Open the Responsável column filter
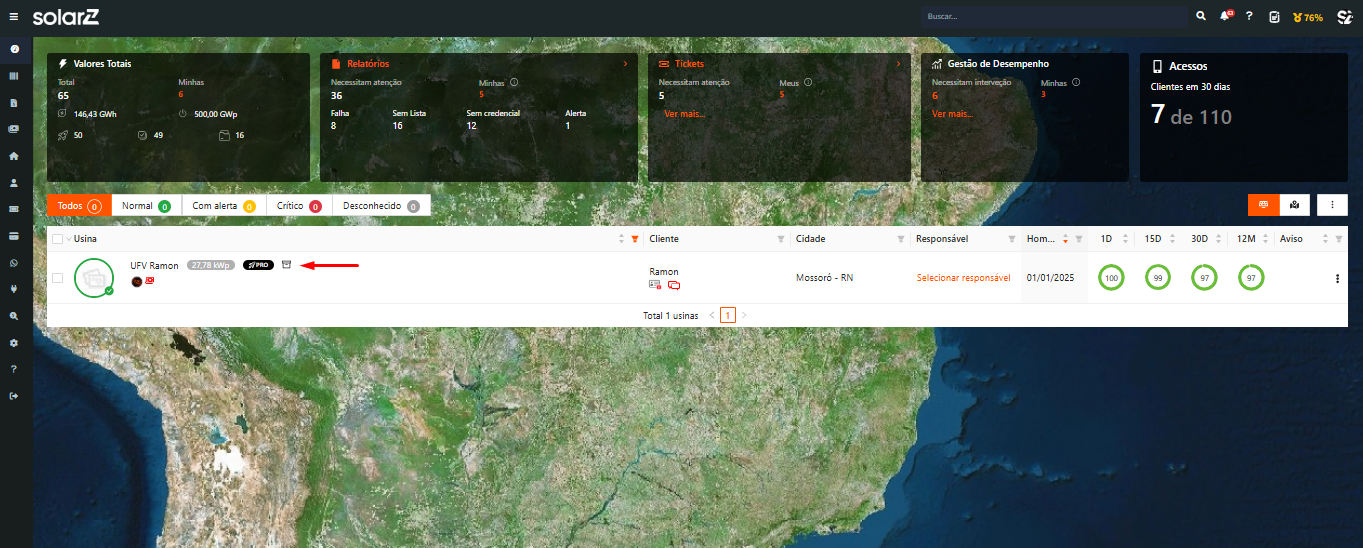This screenshot has height=548, width=1363. pos(1011,240)
